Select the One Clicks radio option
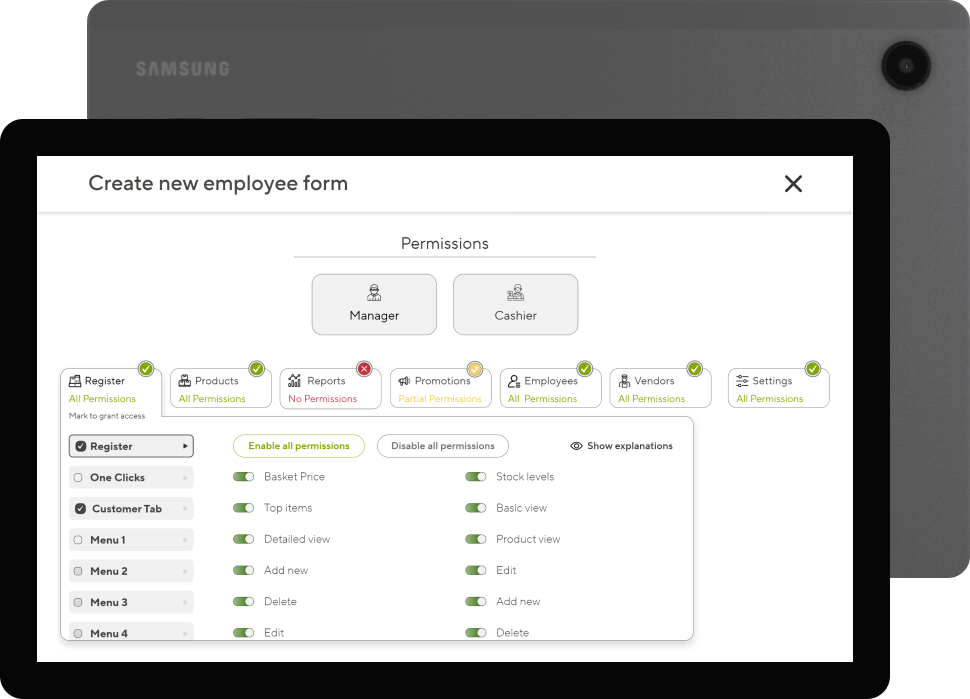This screenshot has height=699, width=970. tap(78, 478)
